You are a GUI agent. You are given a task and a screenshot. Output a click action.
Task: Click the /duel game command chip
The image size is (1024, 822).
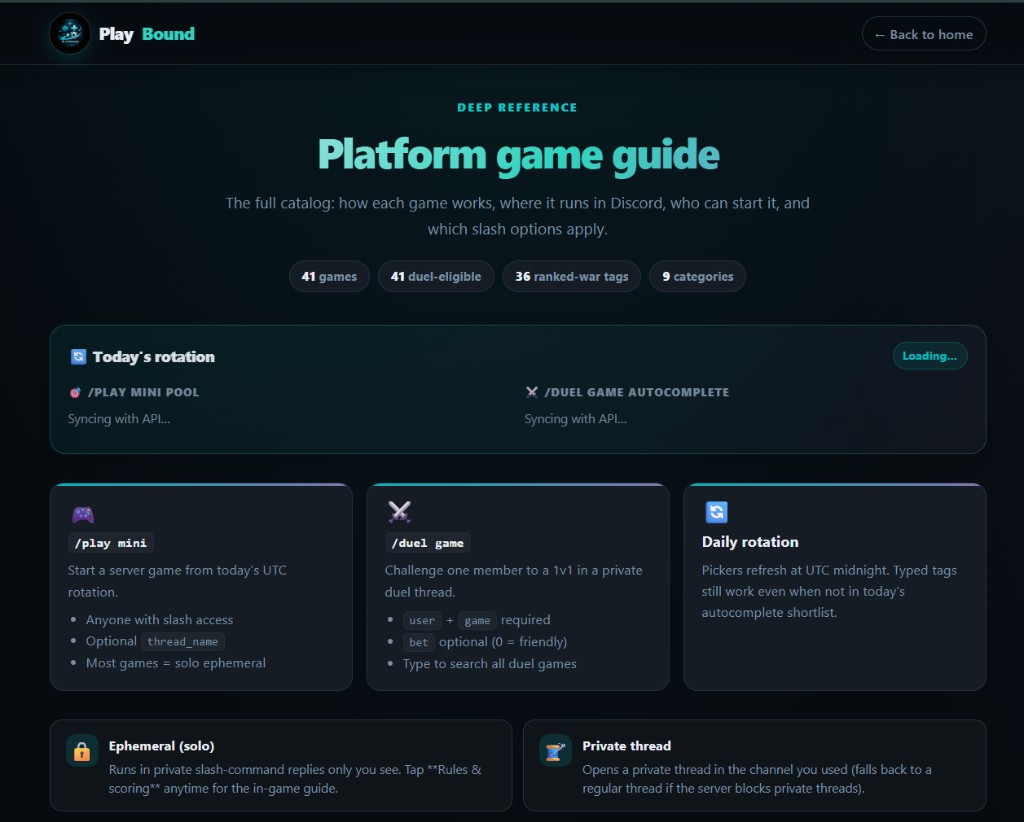(427, 543)
